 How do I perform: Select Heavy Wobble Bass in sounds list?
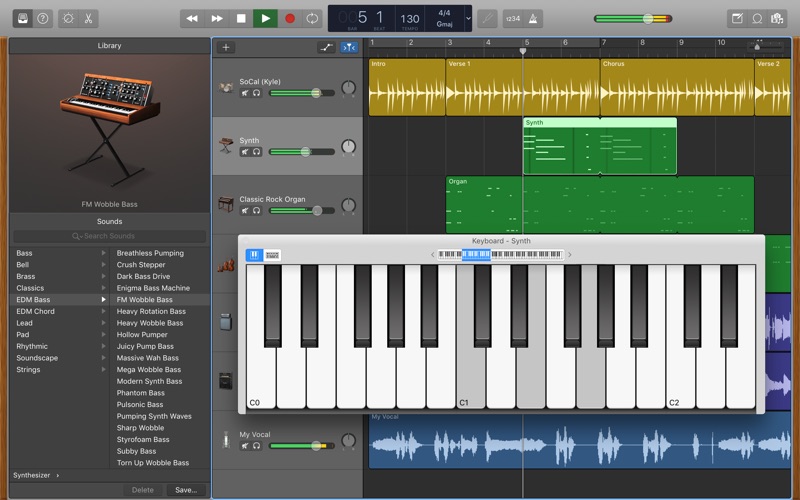point(150,323)
